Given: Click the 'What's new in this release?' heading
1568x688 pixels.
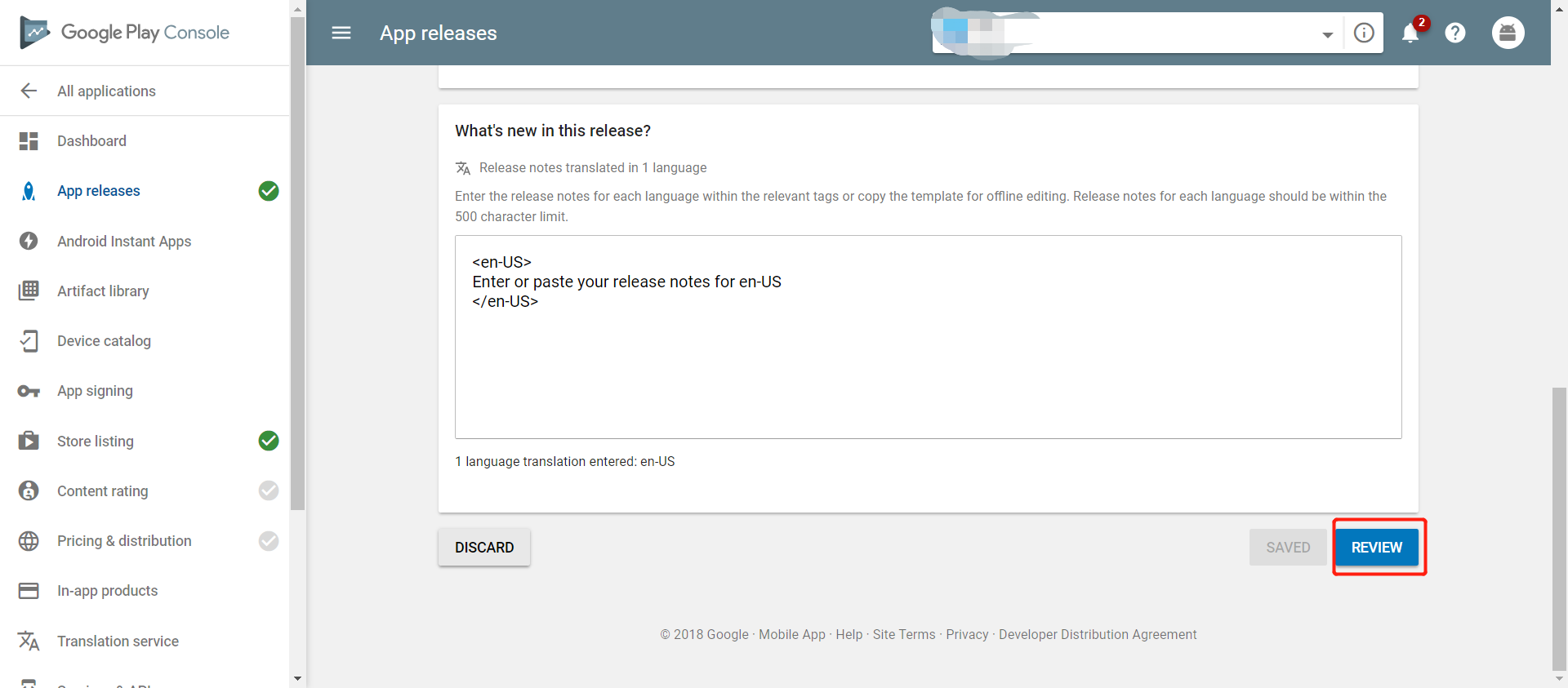Looking at the screenshot, I should 553,131.
